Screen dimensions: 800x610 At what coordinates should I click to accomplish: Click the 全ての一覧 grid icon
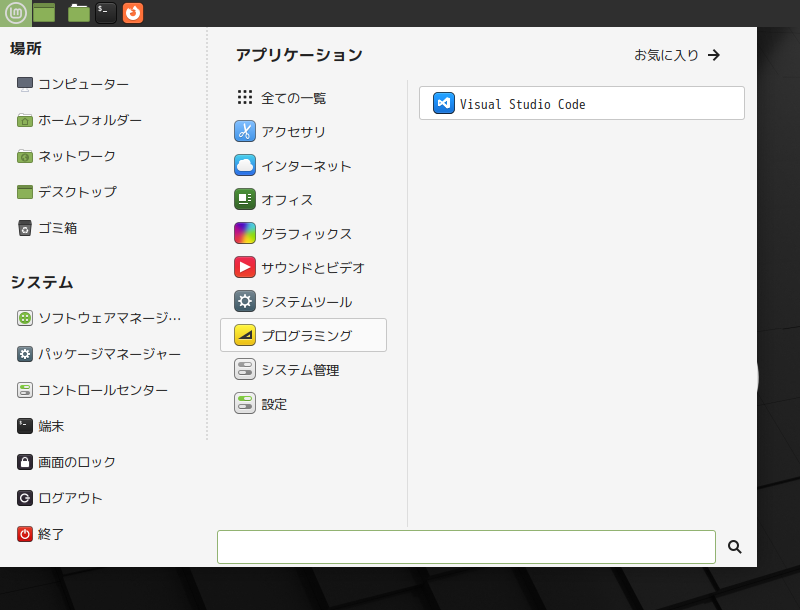[x=245, y=97]
